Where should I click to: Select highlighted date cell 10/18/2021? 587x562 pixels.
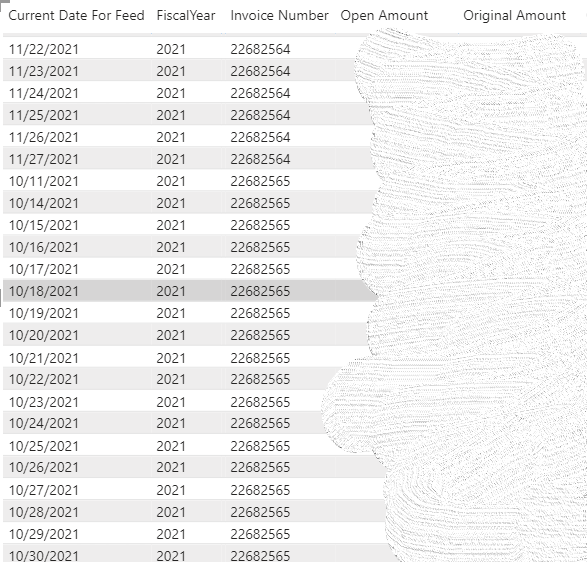[44, 291]
